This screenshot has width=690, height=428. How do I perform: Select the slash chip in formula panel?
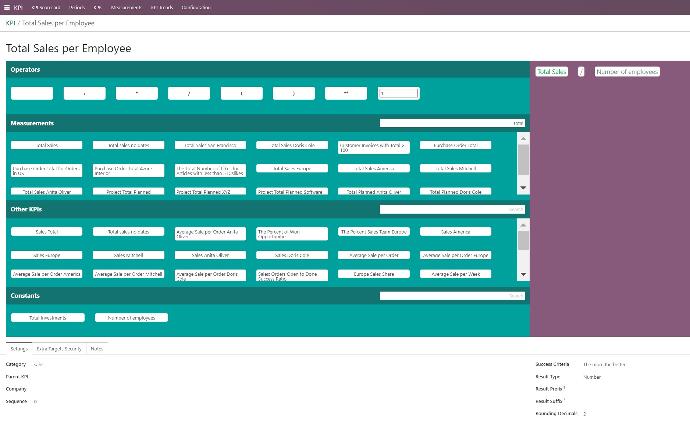coord(581,71)
